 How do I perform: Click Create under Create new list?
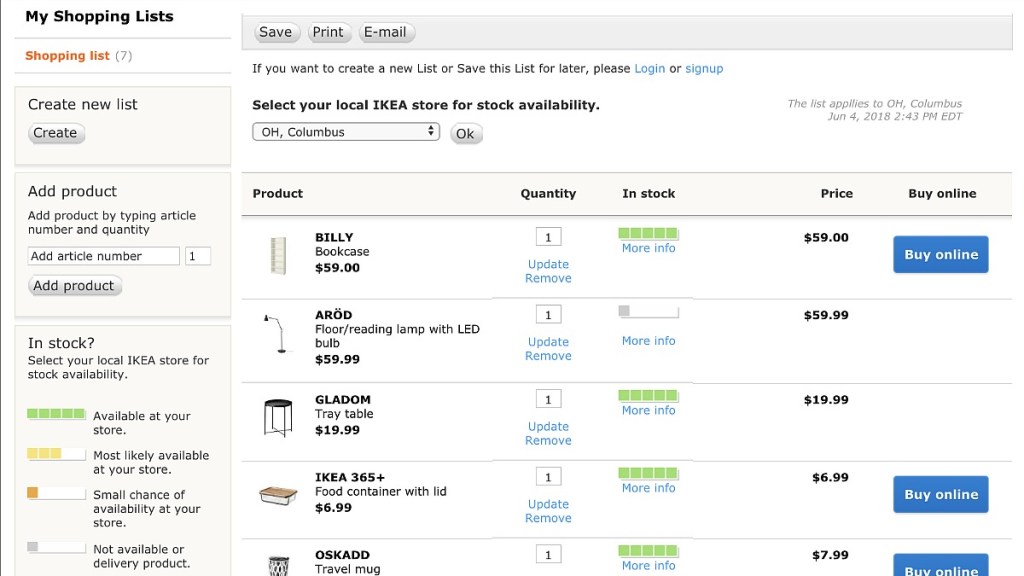[x=55, y=133]
